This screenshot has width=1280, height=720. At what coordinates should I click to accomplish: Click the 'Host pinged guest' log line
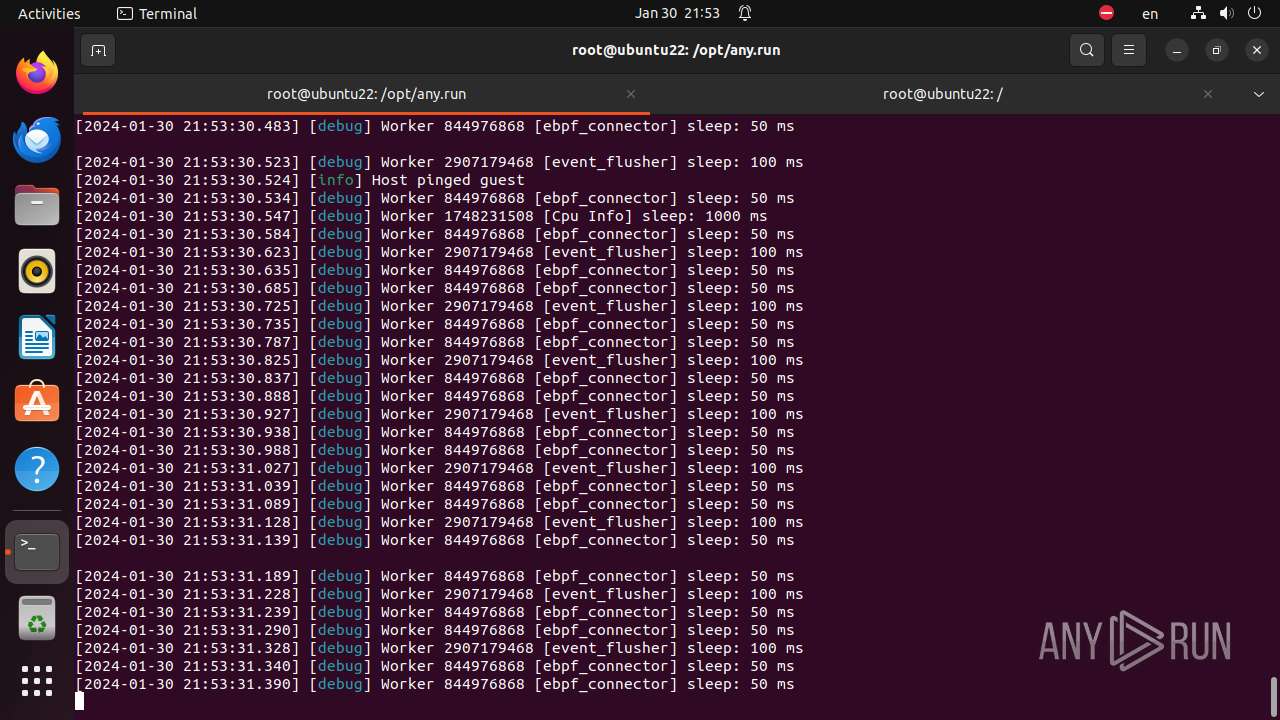(x=300, y=180)
